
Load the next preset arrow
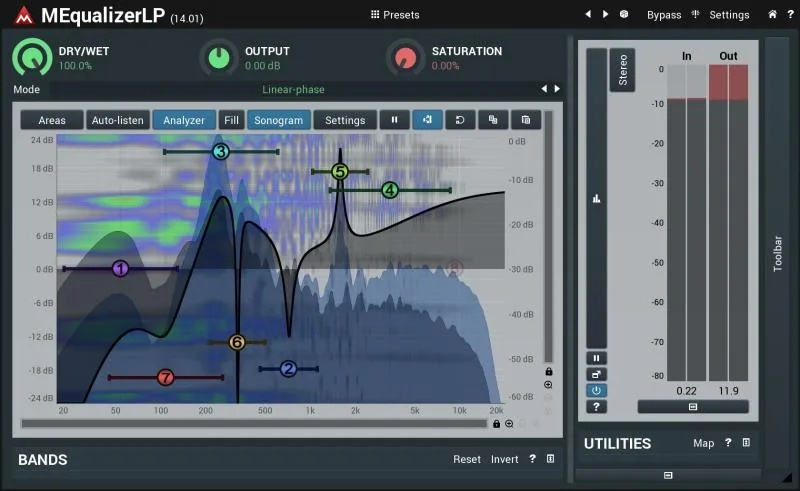[x=605, y=14]
